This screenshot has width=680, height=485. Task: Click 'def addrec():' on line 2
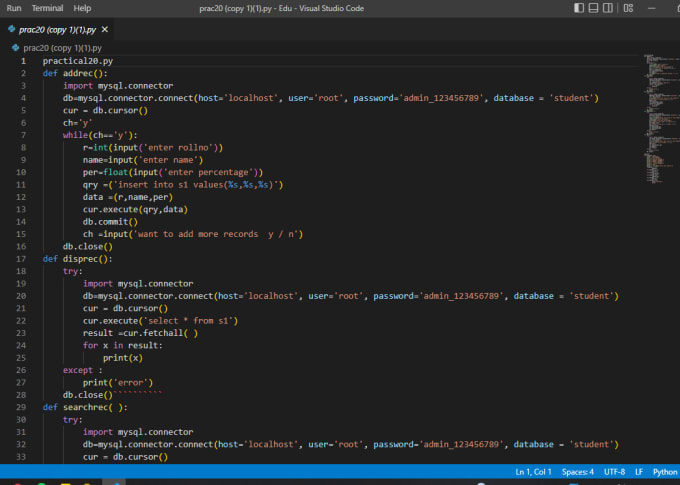75,73
